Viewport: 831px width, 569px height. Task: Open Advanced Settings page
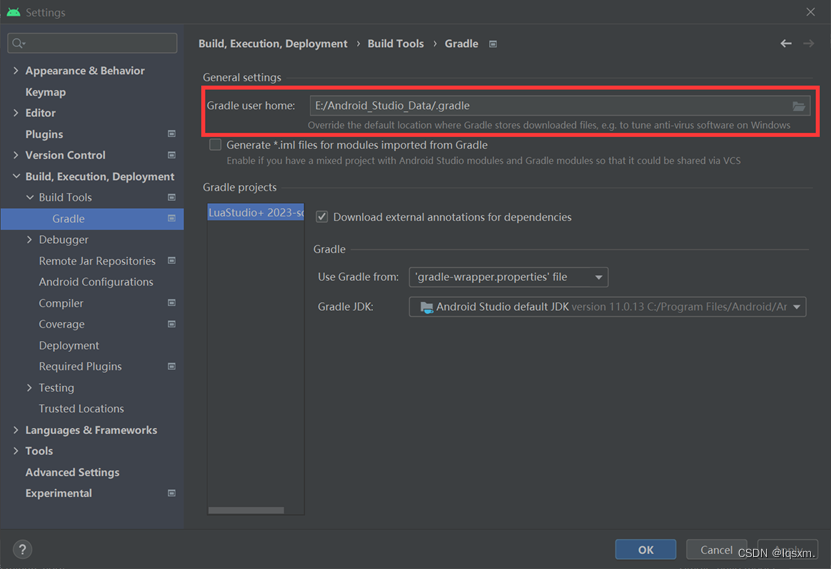[x=72, y=472]
